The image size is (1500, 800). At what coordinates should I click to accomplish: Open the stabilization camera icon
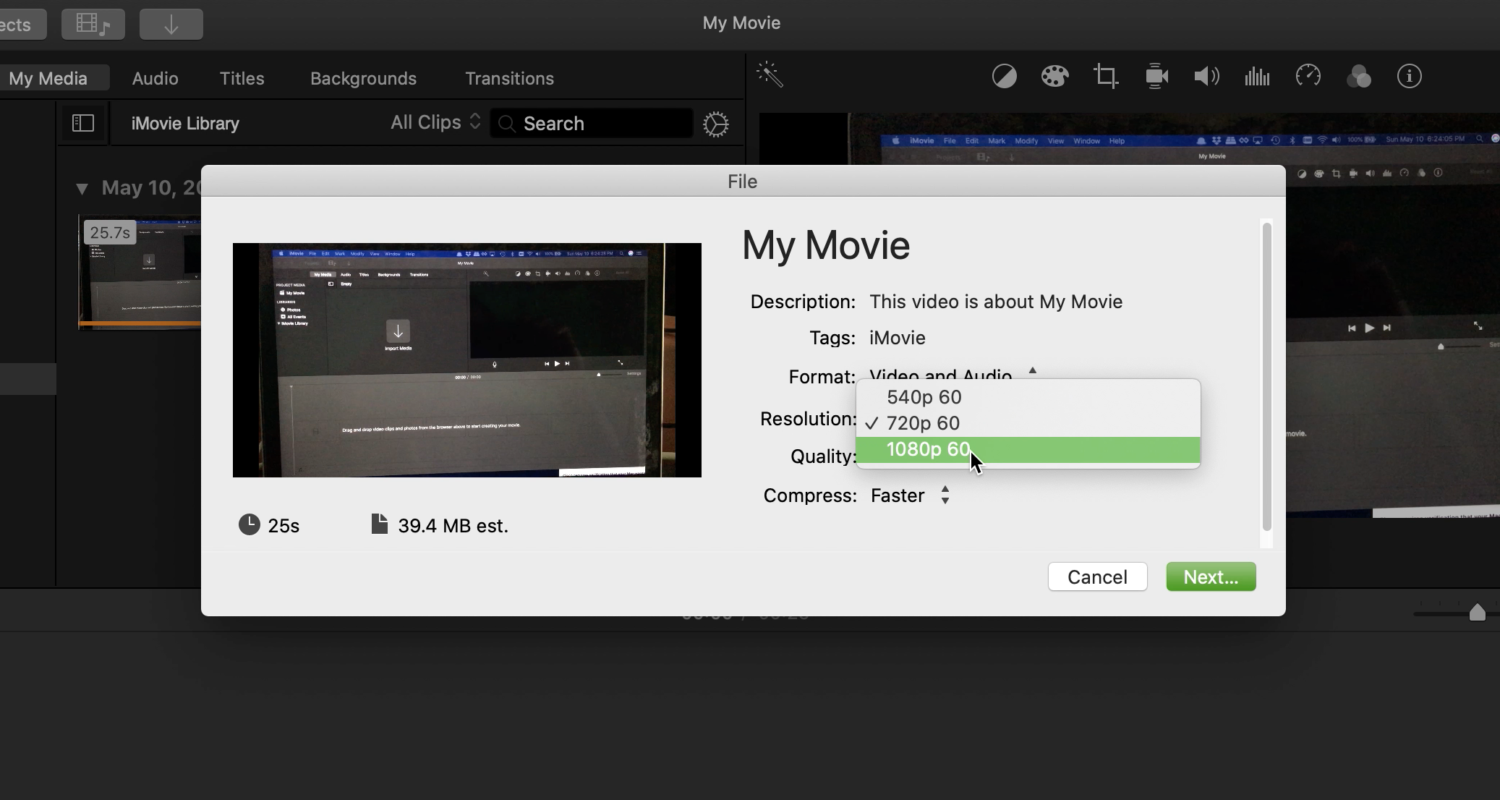click(1157, 76)
